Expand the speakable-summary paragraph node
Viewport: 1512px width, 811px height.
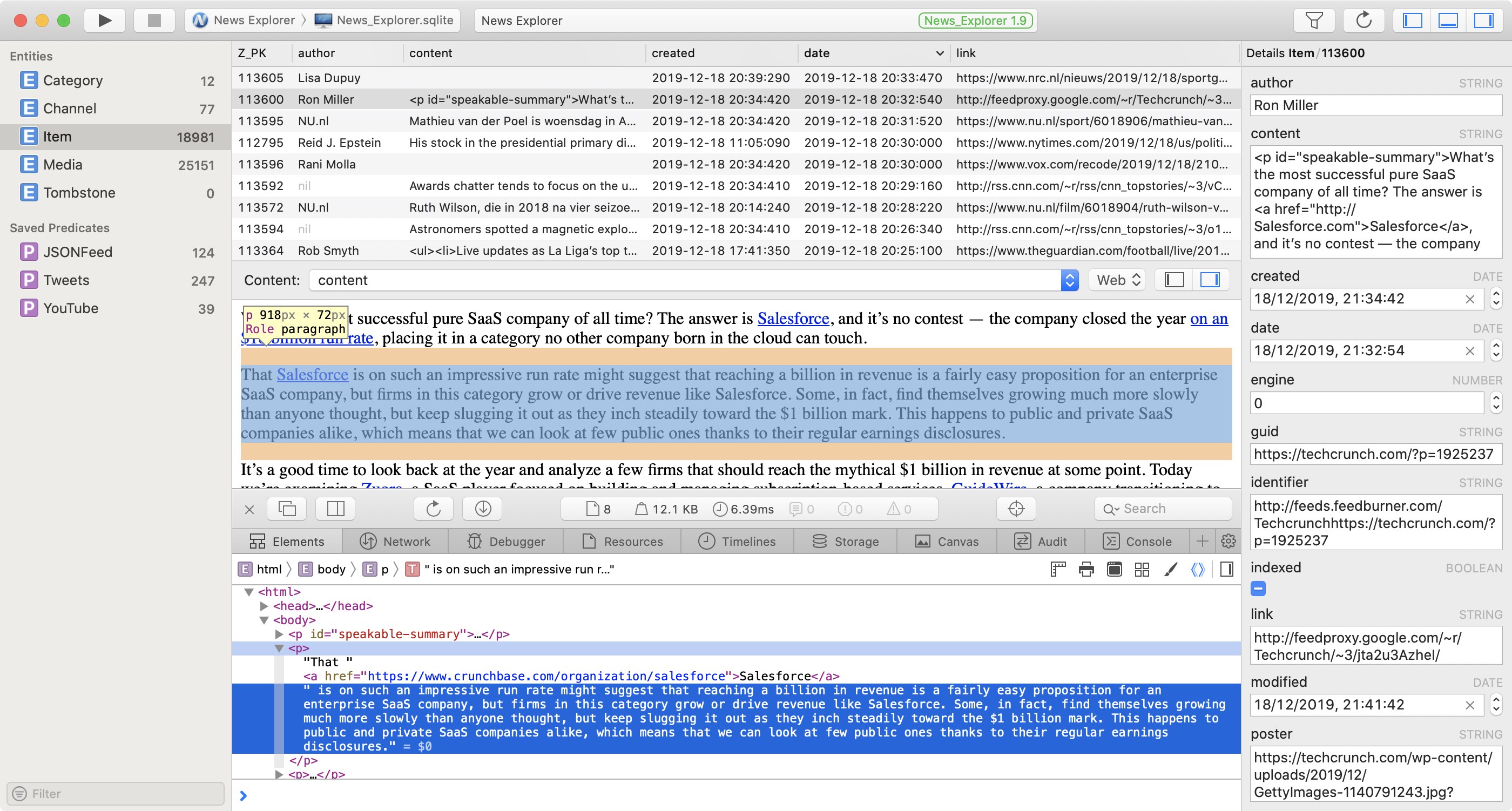tap(279, 634)
